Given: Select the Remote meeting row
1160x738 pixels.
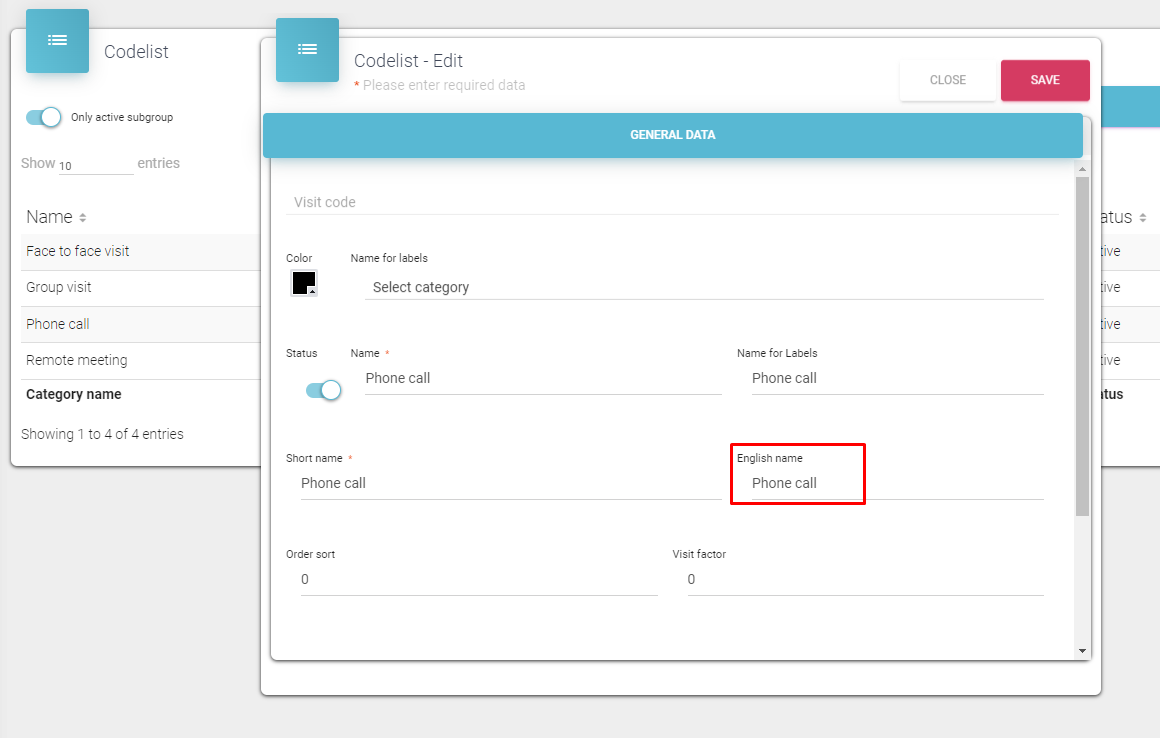Looking at the screenshot, I should pos(77,360).
